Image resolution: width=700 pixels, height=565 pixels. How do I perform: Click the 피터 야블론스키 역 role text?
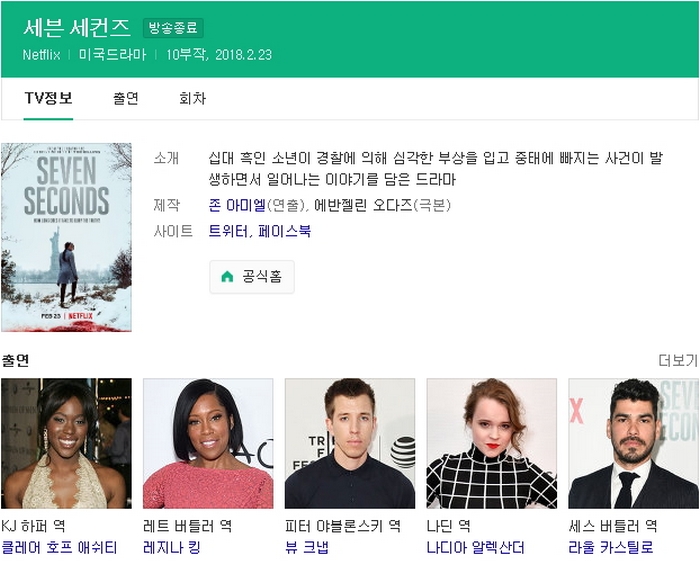click(343, 526)
